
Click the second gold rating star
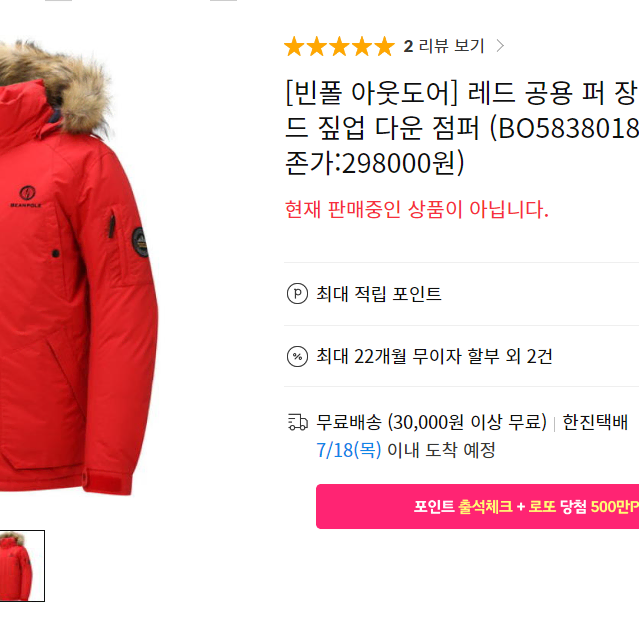(317, 46)
